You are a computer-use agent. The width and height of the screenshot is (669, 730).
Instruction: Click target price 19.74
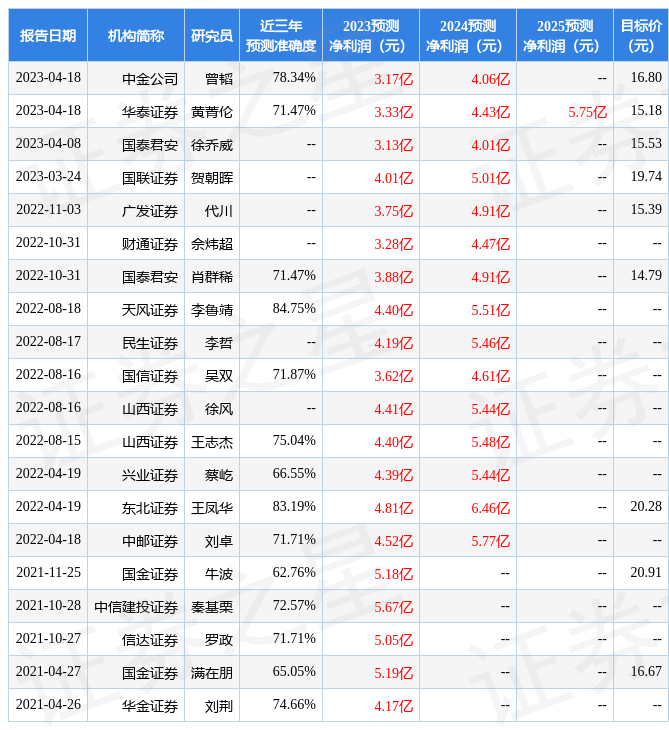tap(646, 176)
